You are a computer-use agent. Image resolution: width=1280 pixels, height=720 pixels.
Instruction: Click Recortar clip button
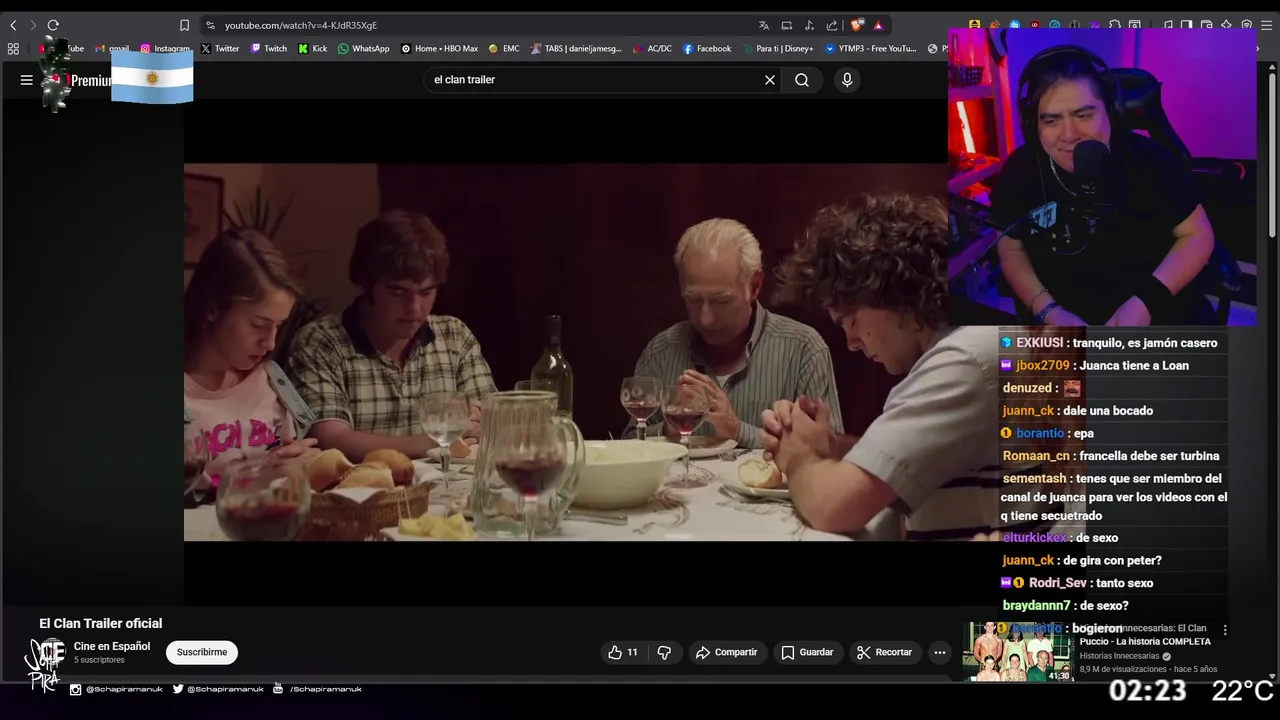tap(884, 652)
